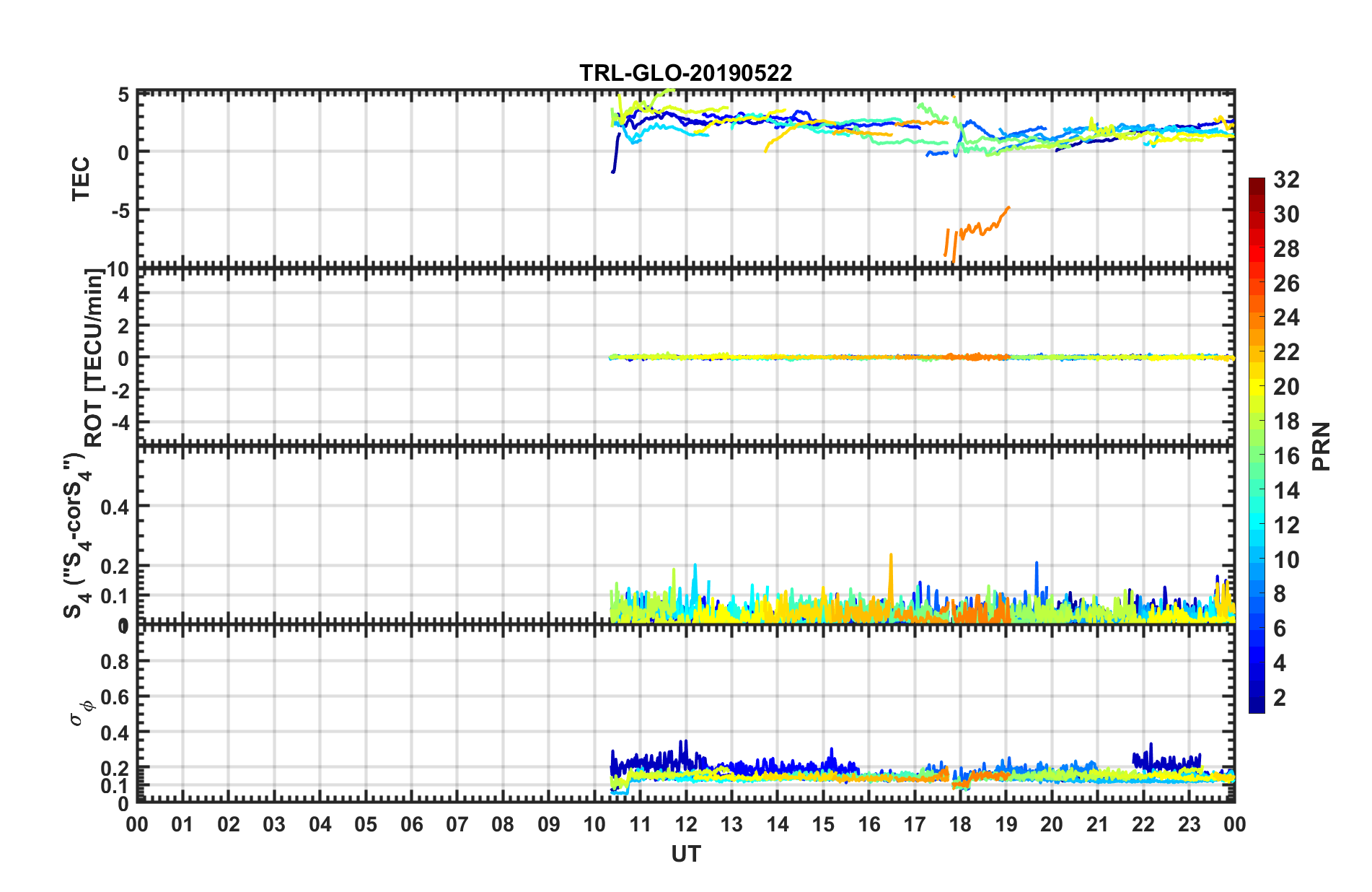
Task: Click x-axis tick label 12
Action: point(686,824)
